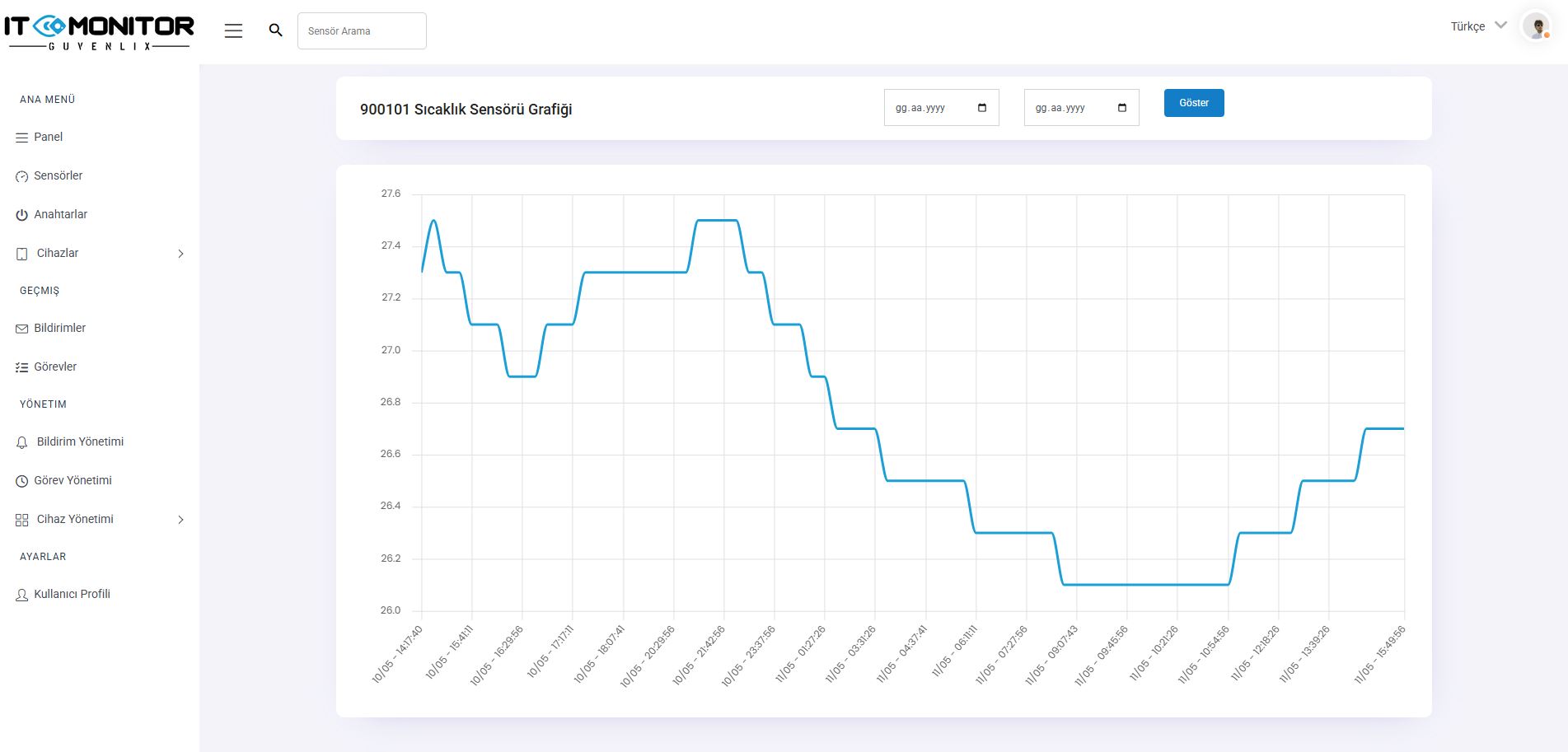Open Kullanıcı Profili link

72,594
